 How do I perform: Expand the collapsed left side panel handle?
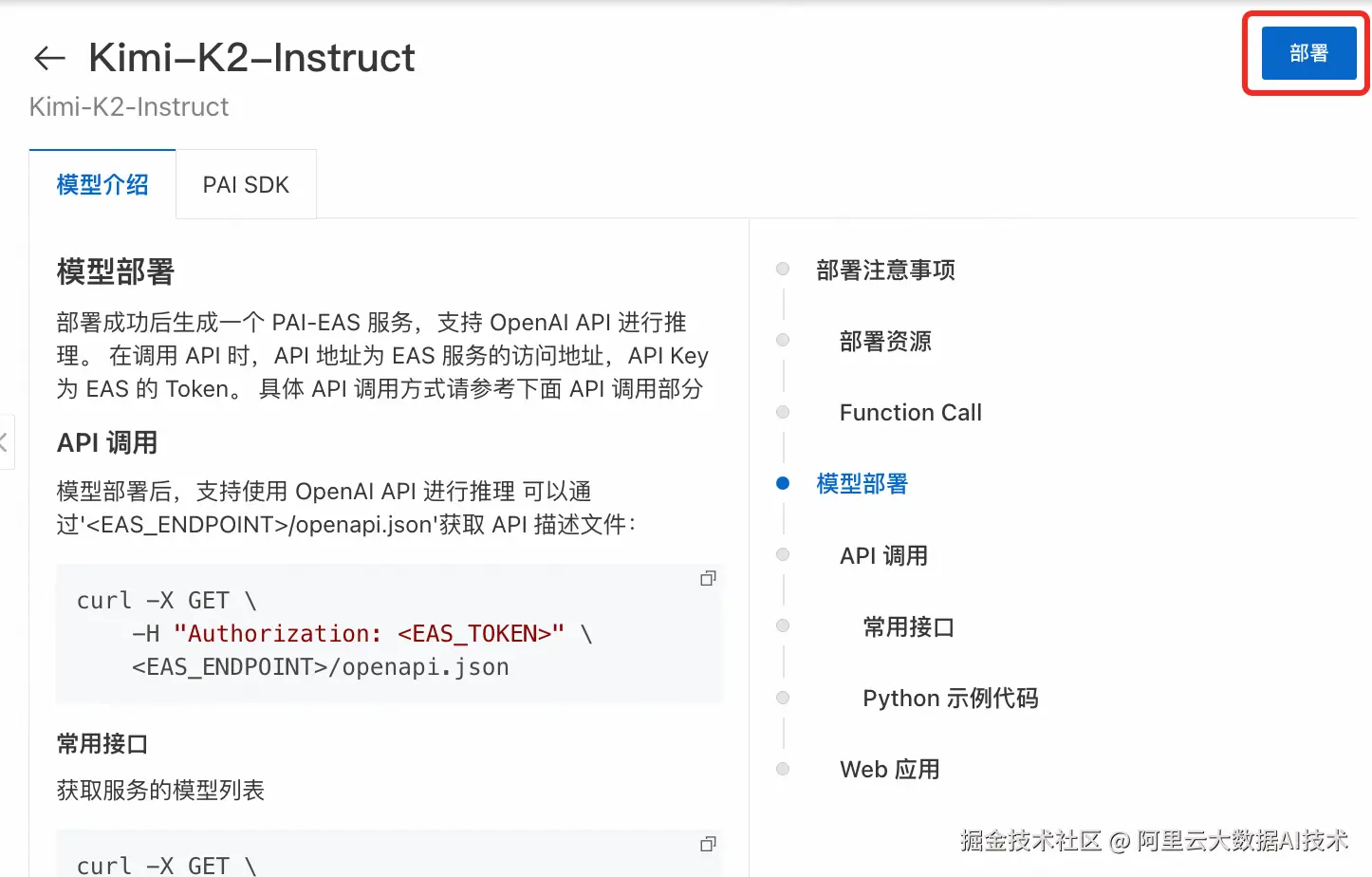[x=5, y=441]
